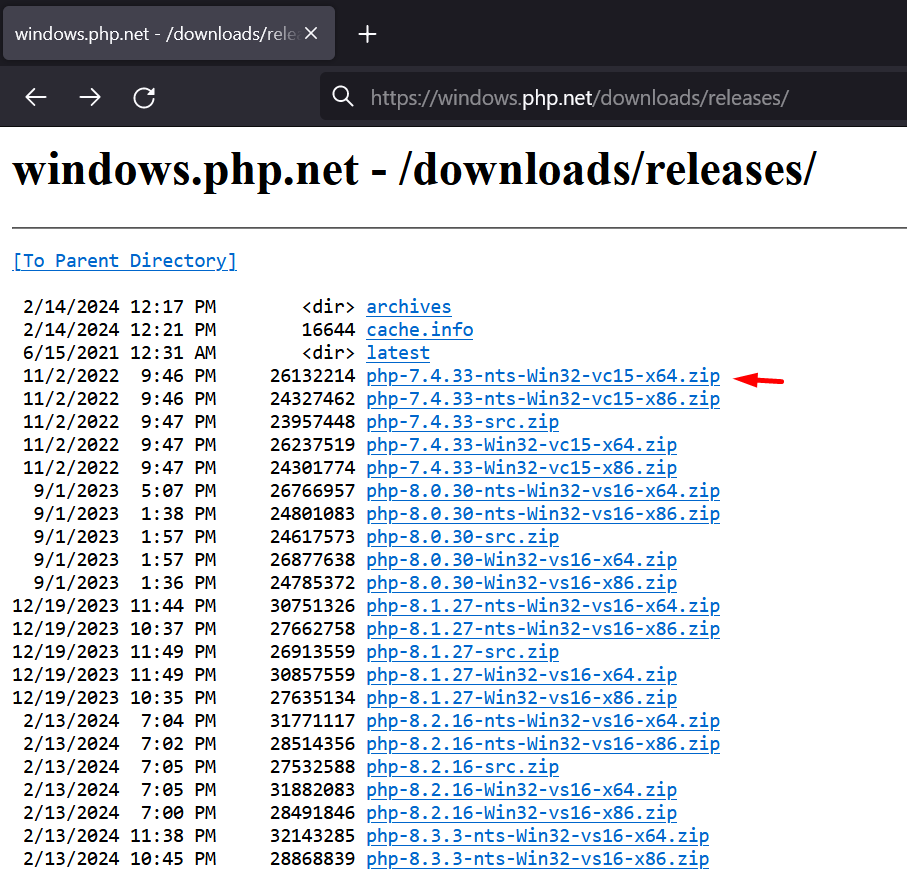
Task: Open the To Parent Directory link
Action: (x=124, y=261)
